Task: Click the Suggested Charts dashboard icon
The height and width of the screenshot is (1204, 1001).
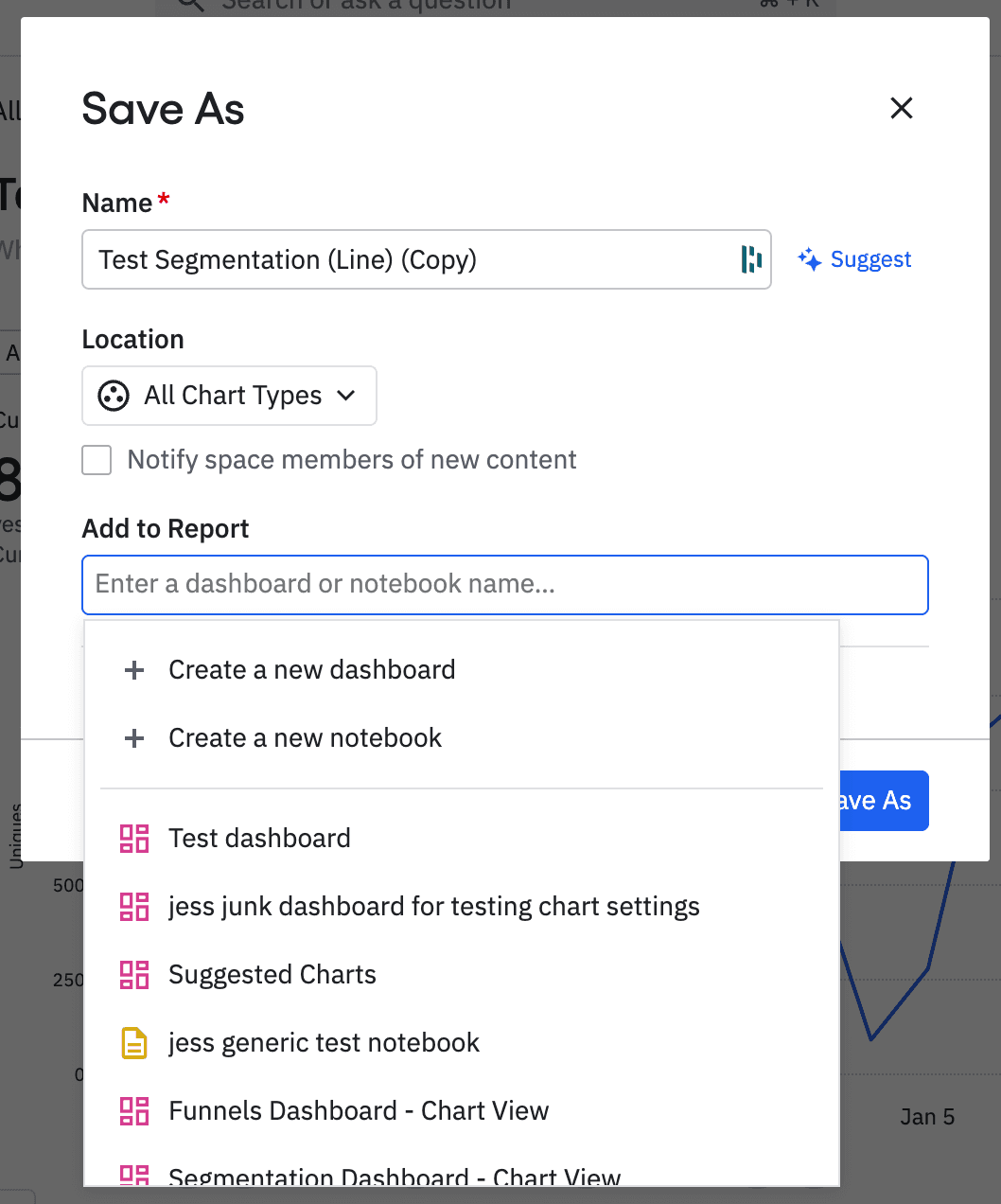Action: [134, 975]
